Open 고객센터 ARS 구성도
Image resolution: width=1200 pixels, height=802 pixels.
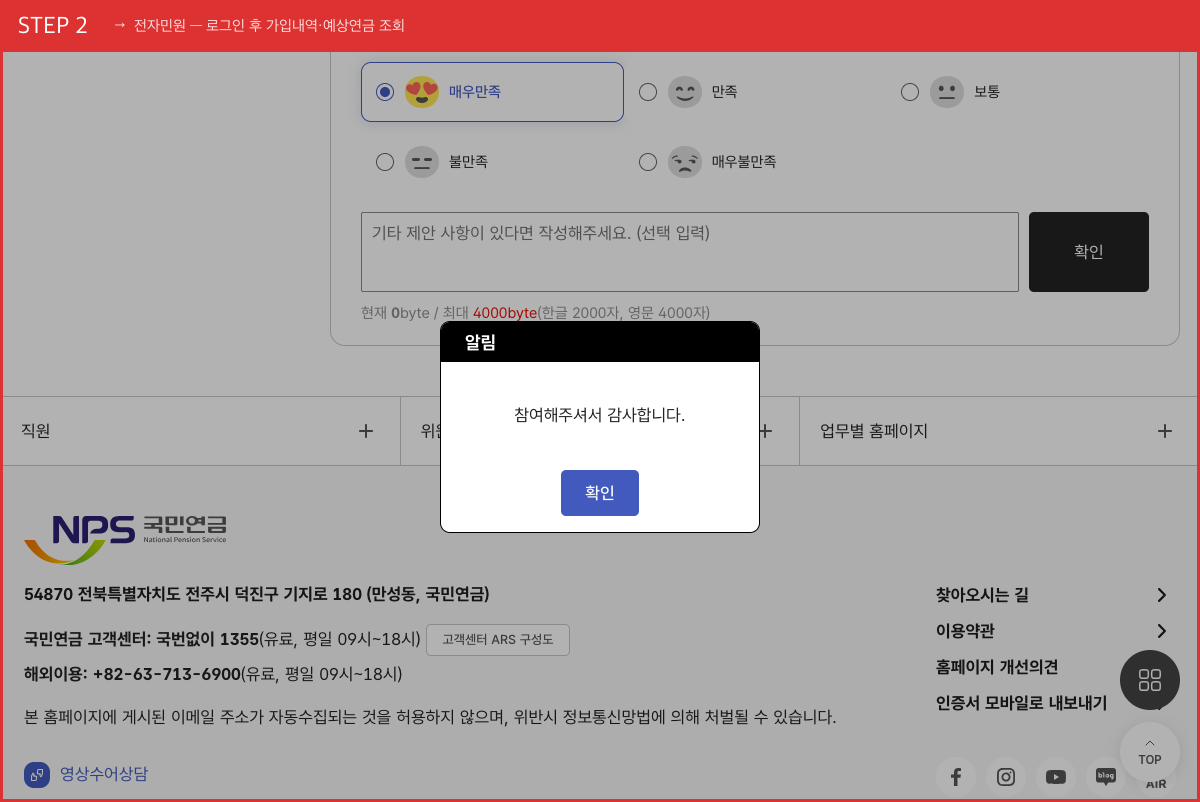pyautogui.click(x=498, y=640)
